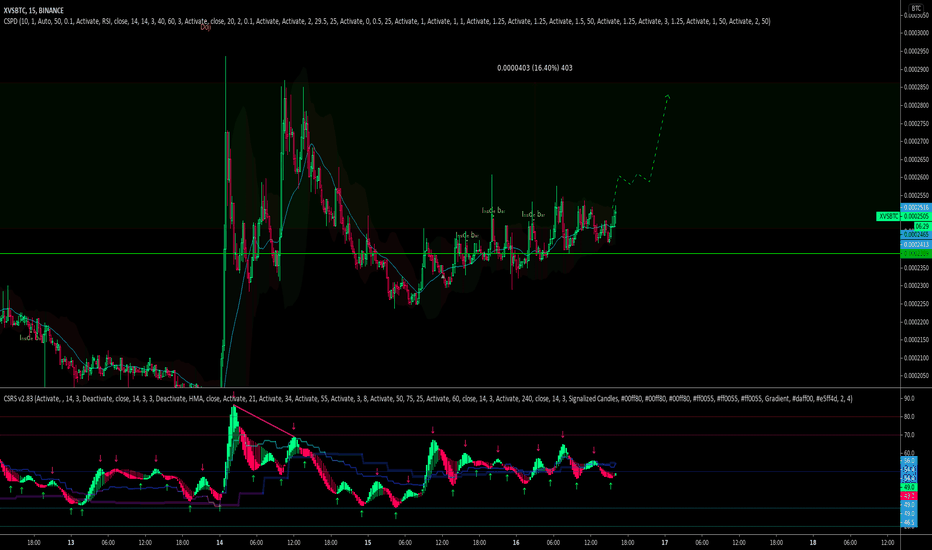This screenshot has width=932, height=550.
Task: Click date 15 on the time axis
Action: point(368,542)
